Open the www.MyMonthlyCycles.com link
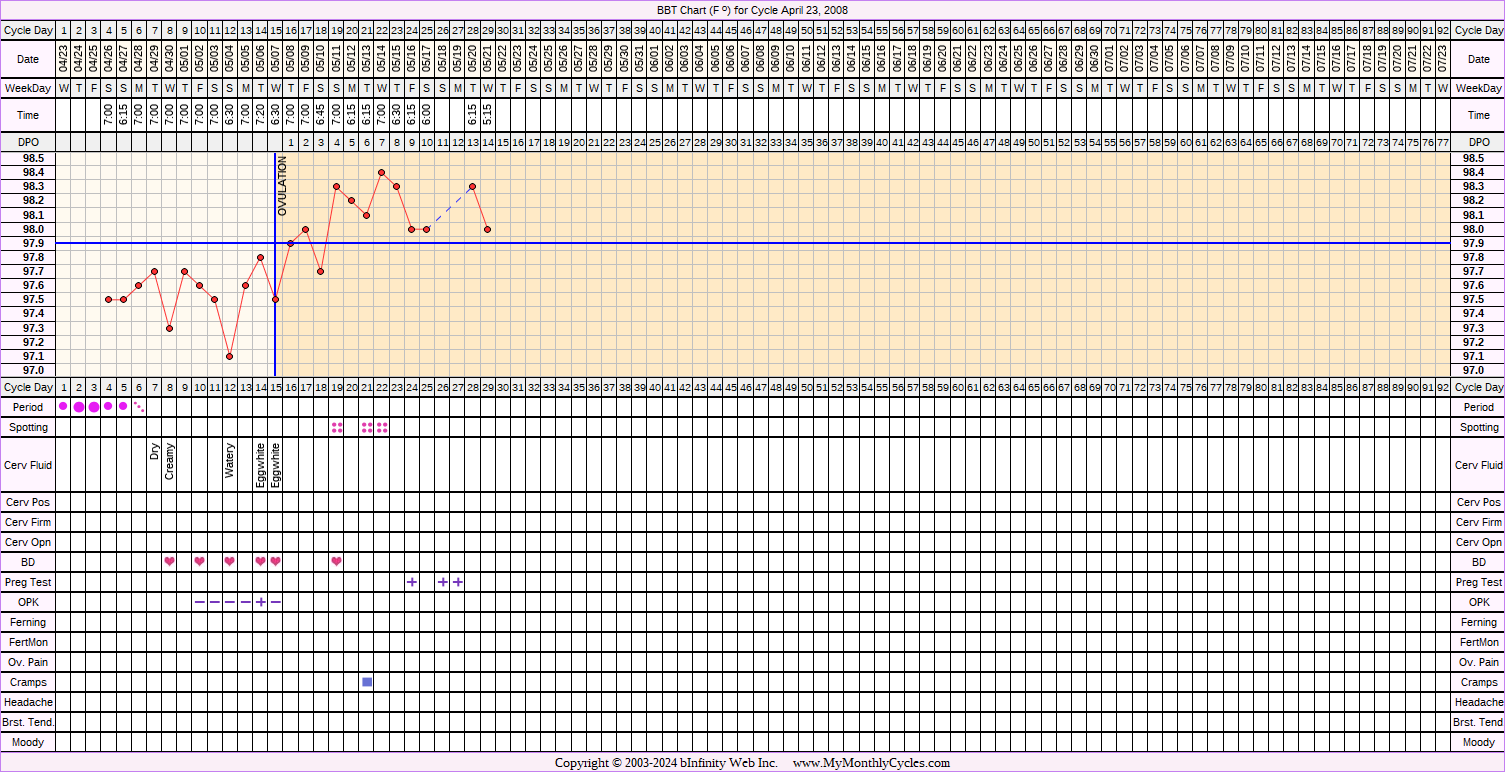The width and height of the screenshot is (1505, 772). 871,763
